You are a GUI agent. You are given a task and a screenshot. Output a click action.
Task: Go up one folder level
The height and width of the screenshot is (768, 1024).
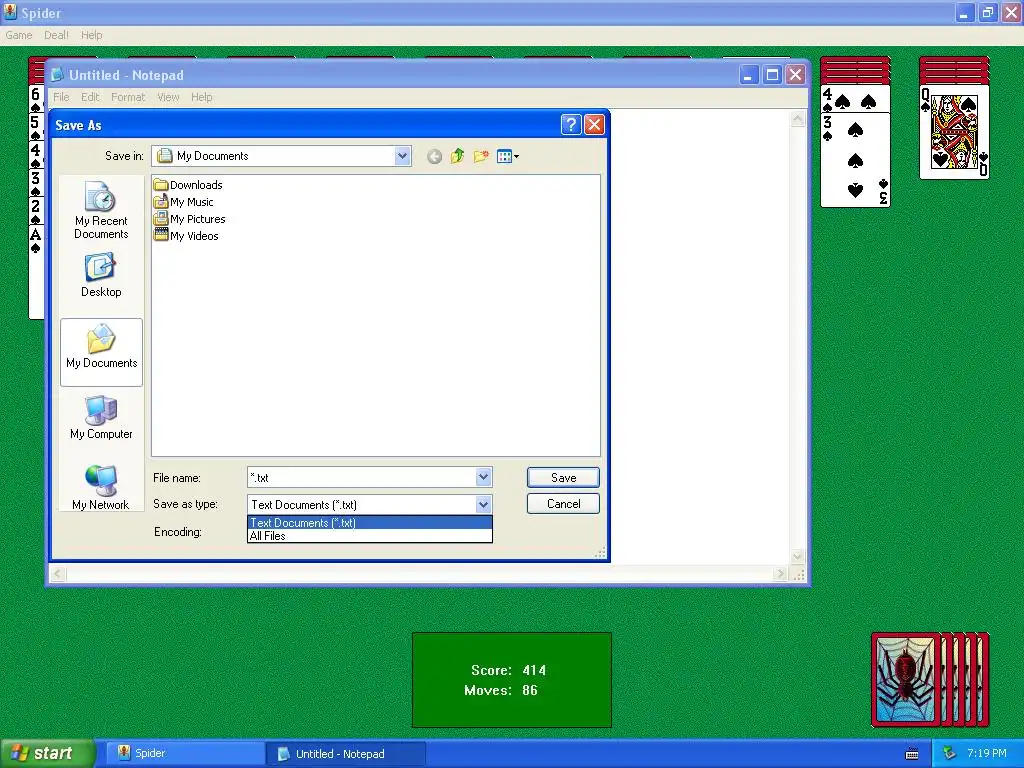[x=457, y=156]
